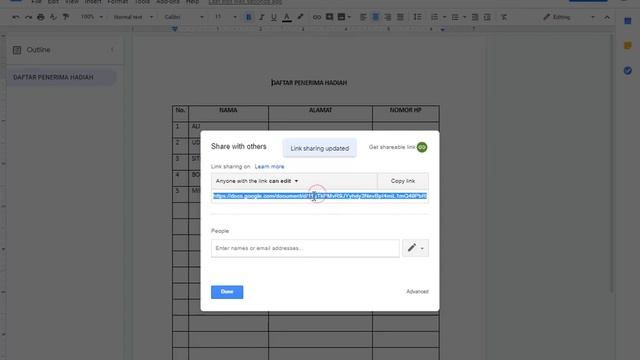This screenshot has width=640, height=360.
Task: Click the highlighted share URL field
Action: (320, 196)
